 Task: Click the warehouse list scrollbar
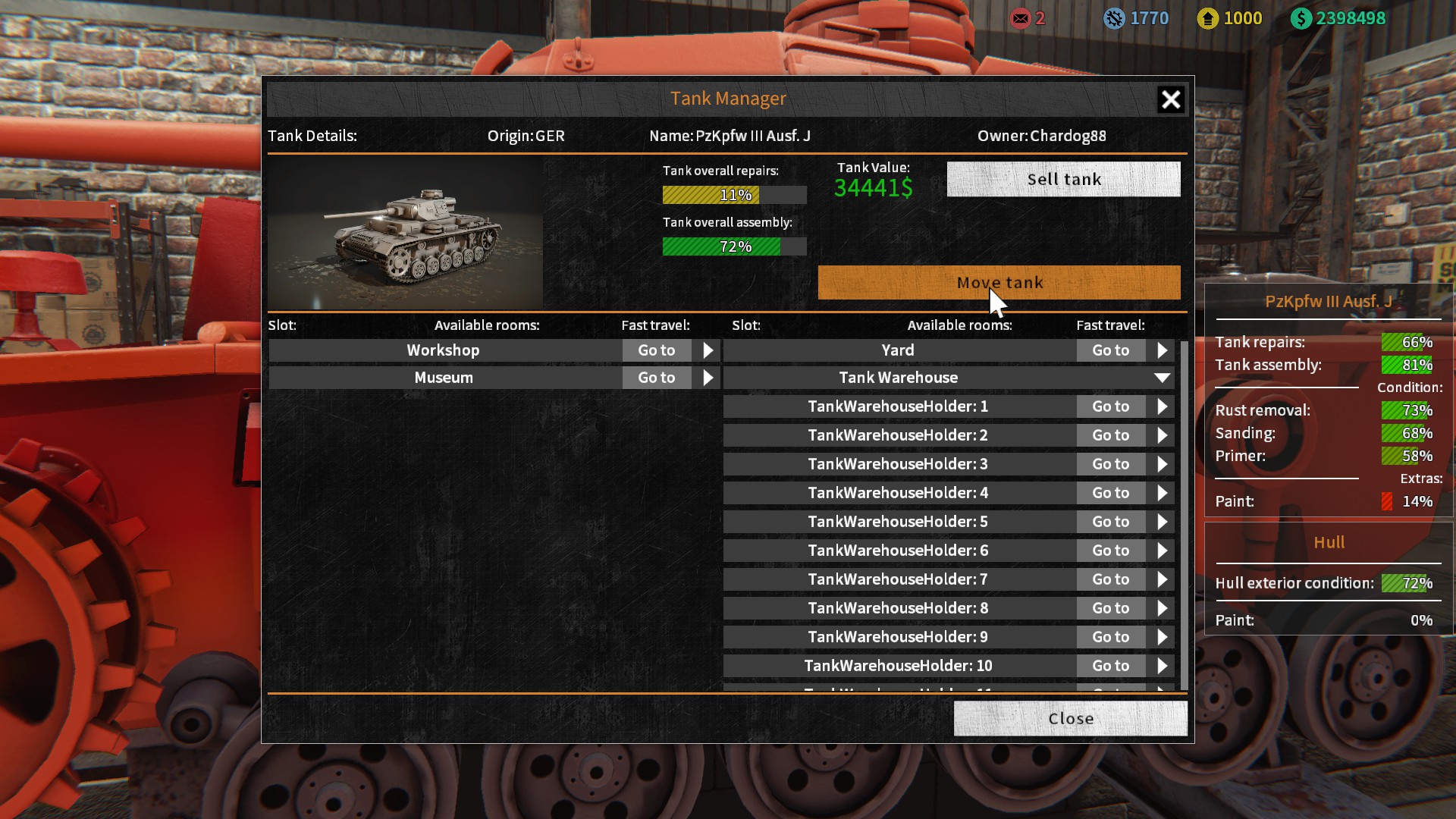[x=1184, y=516]
